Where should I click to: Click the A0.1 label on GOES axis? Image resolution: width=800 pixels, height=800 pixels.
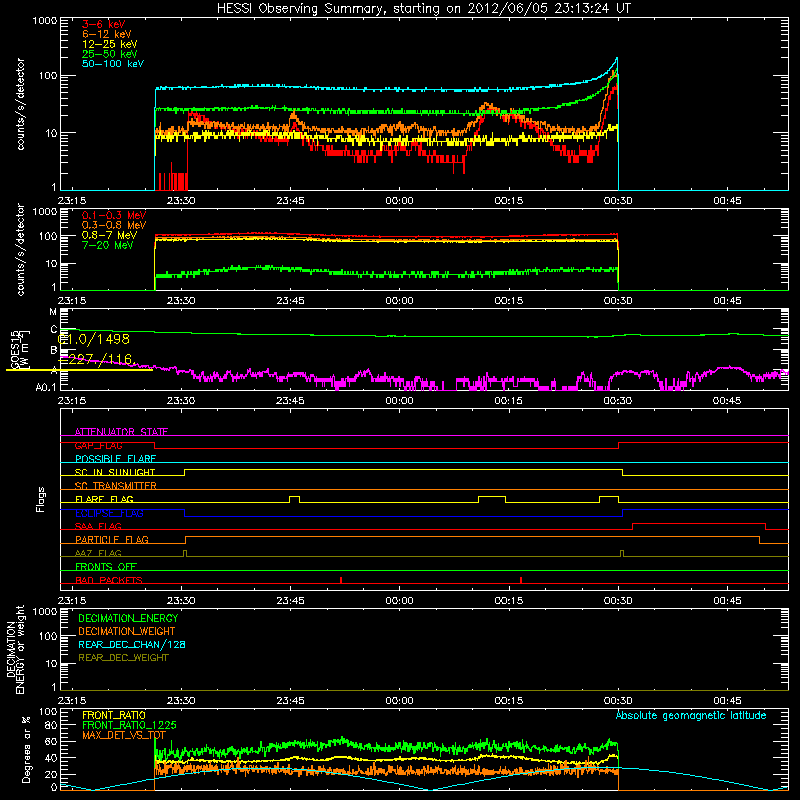(x=46, y=388)
